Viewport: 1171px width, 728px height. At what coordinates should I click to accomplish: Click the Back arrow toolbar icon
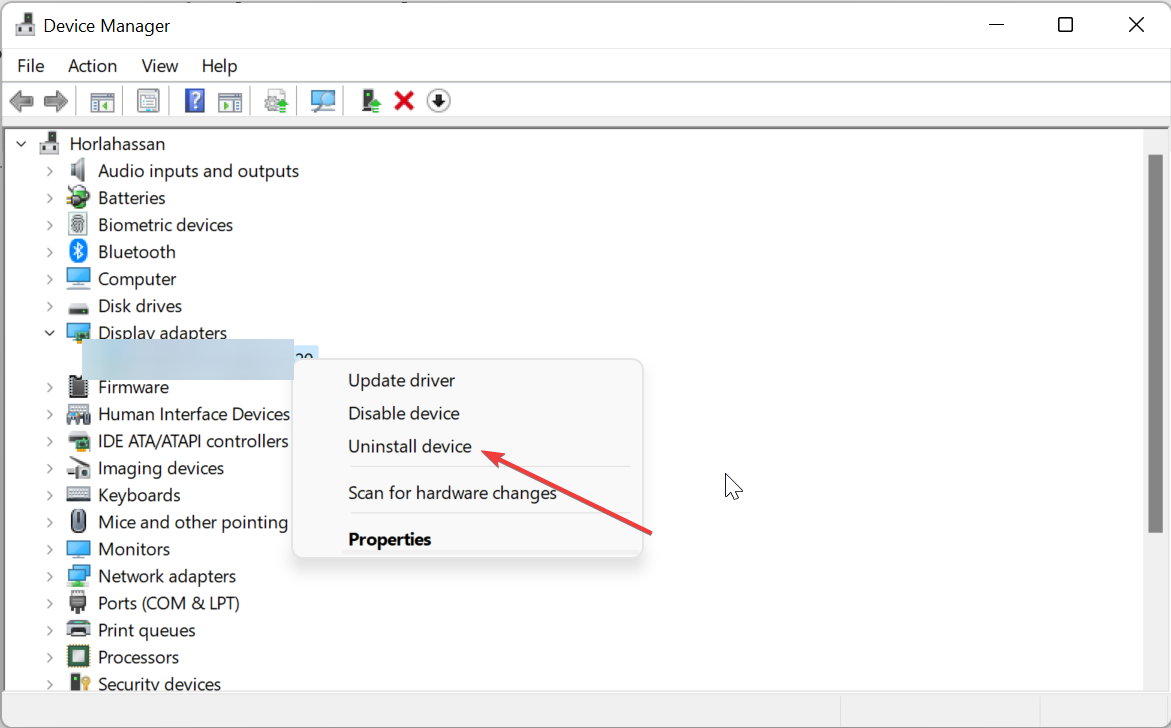point(22,101)
